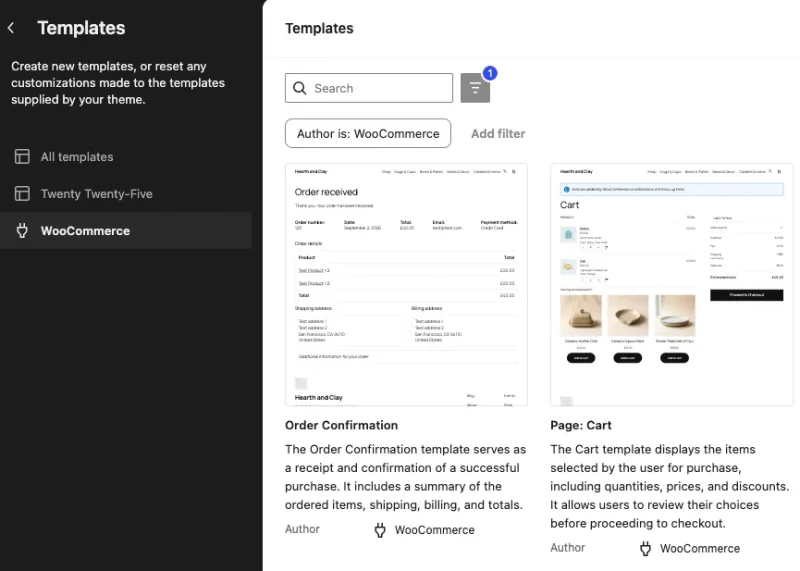Click the Cart template description paragraph

[x=670, y=486]
